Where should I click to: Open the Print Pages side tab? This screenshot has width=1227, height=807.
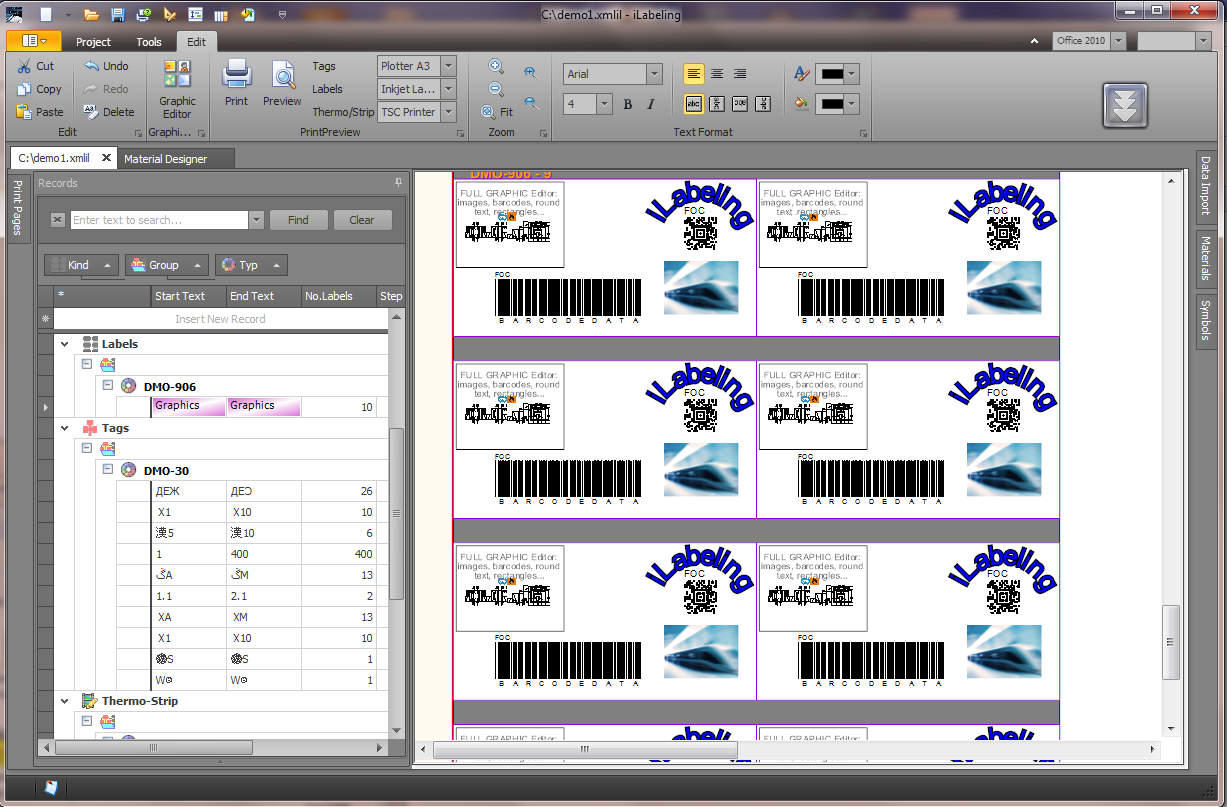click(17, 208)
